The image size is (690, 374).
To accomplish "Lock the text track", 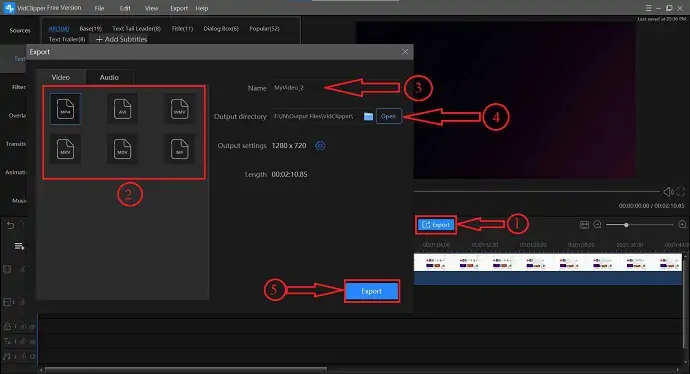I will (x=23, y=341).
